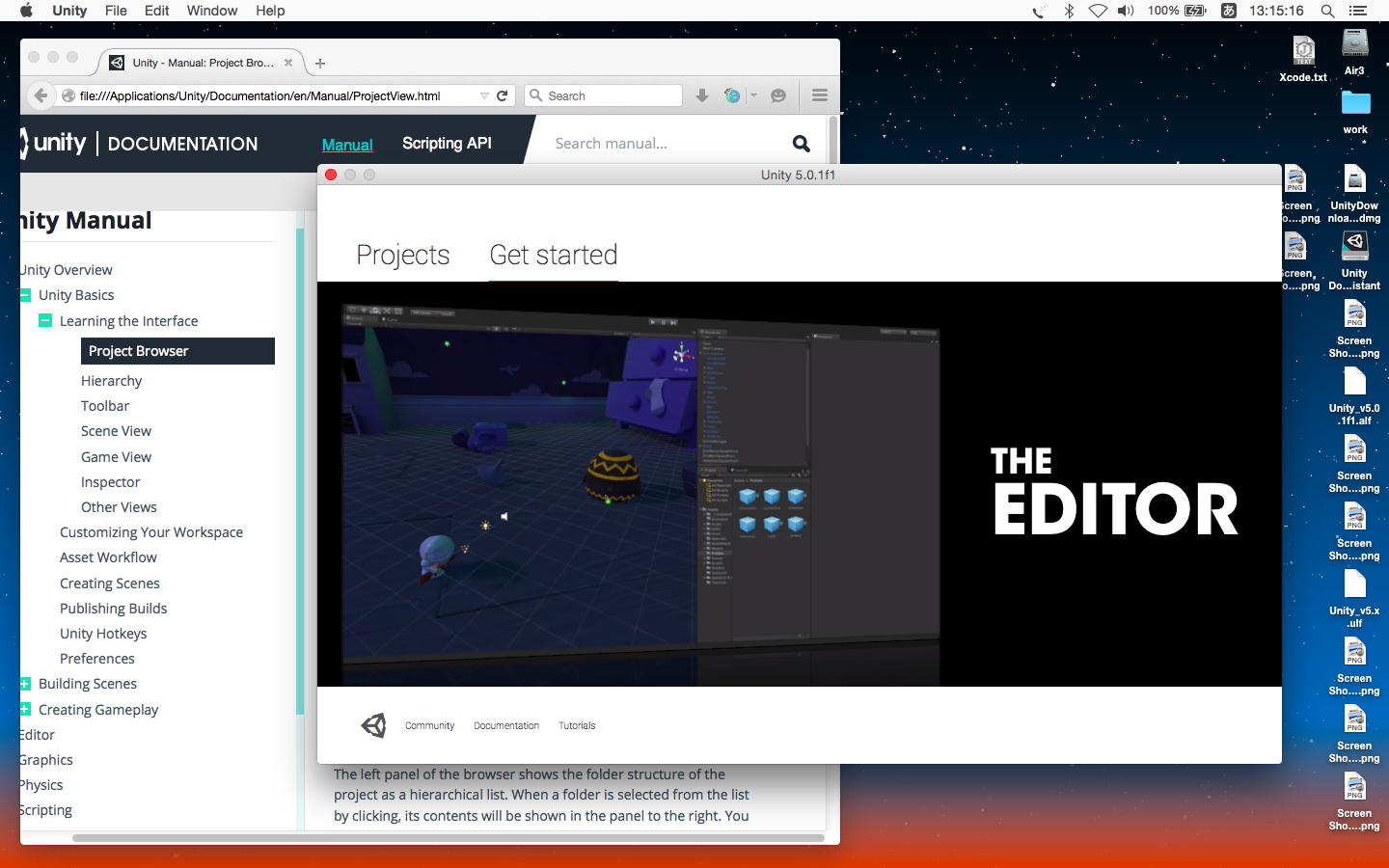Open the Customizing Your Workspace page
Screen dimensions: 1389x868
click(151, 532)
